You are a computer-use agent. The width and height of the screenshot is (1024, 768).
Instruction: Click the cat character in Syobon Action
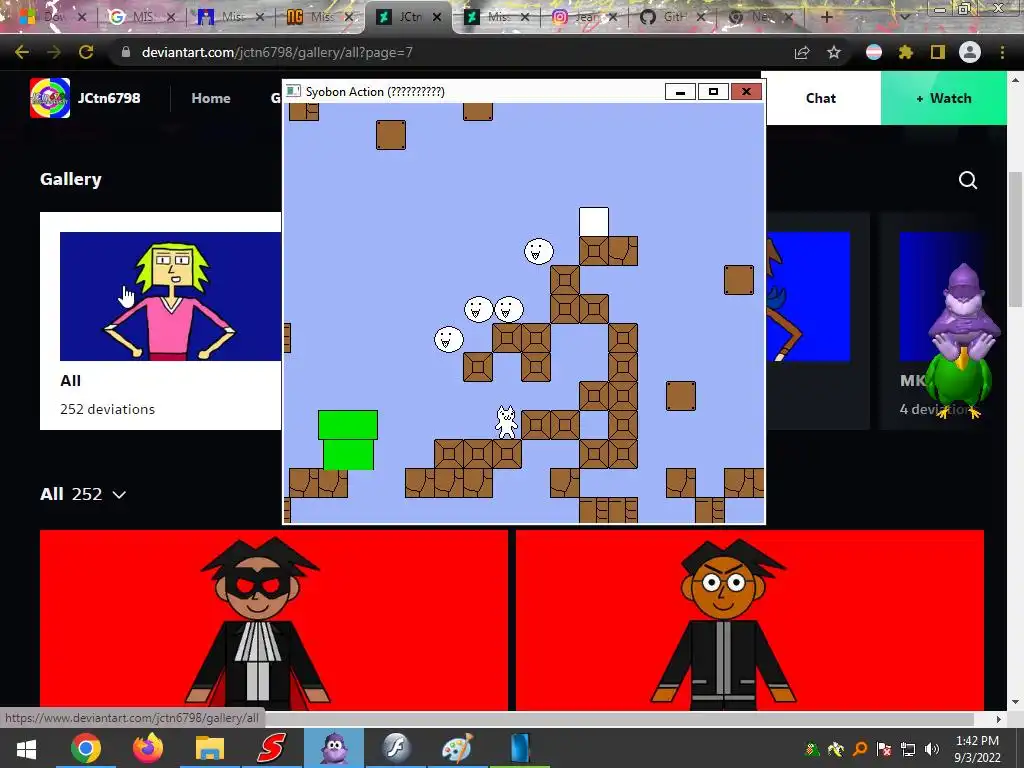(506, 422)
